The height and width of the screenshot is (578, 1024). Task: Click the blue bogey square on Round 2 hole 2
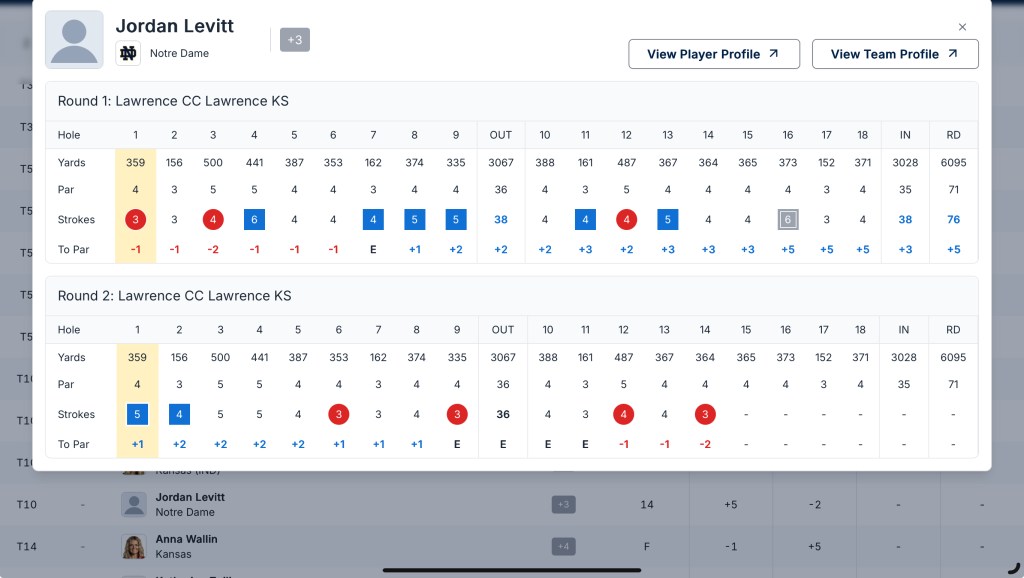point(179,414)
